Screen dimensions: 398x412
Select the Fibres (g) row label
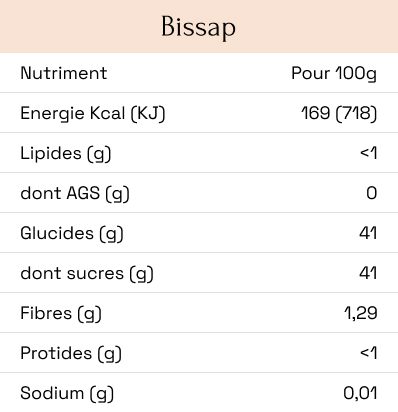click(x=61, y=314)
